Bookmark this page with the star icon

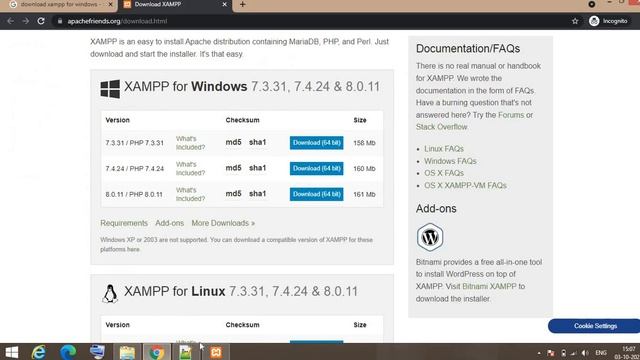(x=575, y=21)
